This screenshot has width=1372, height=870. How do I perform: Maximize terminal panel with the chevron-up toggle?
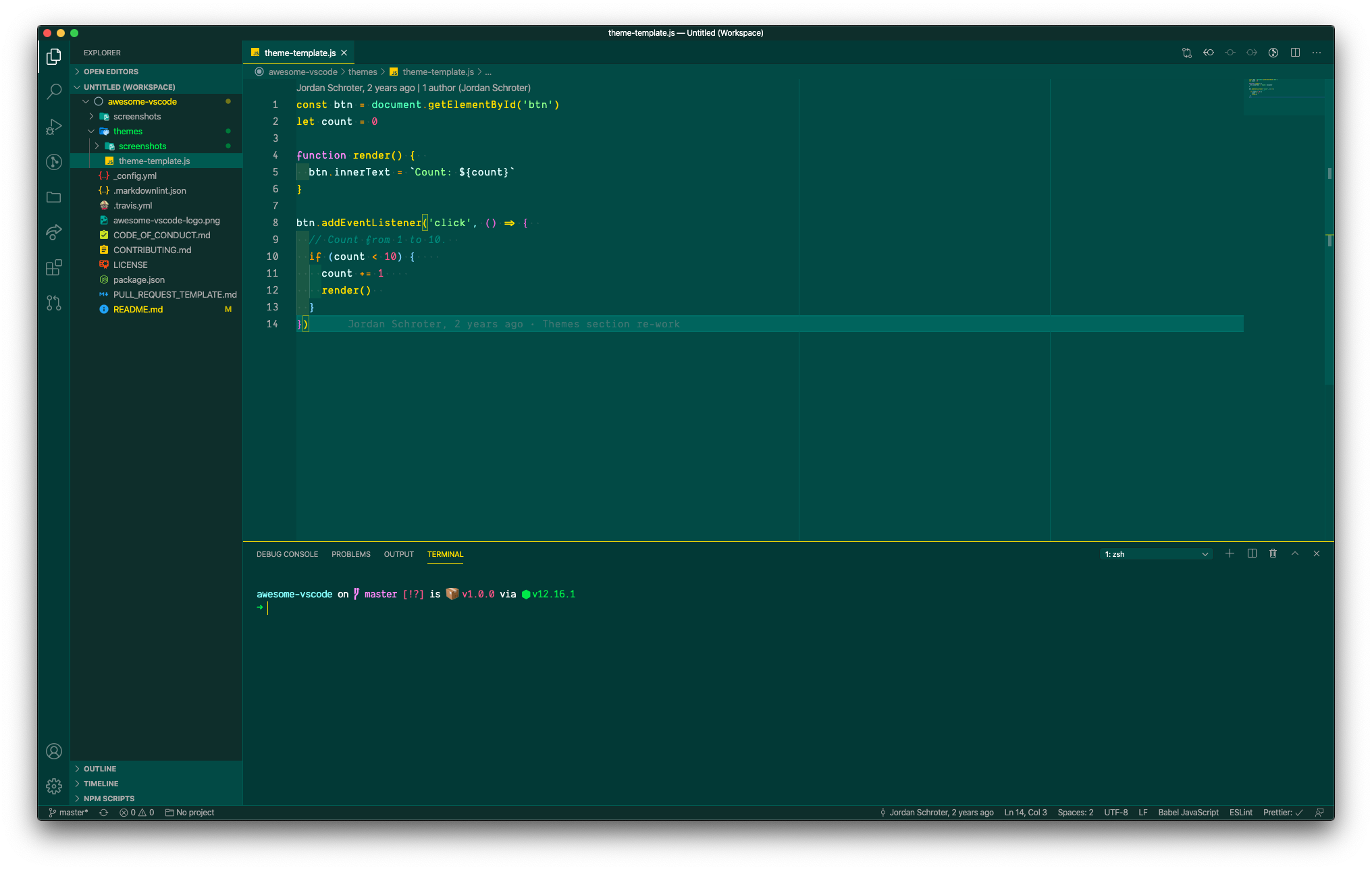(1295, 553)
